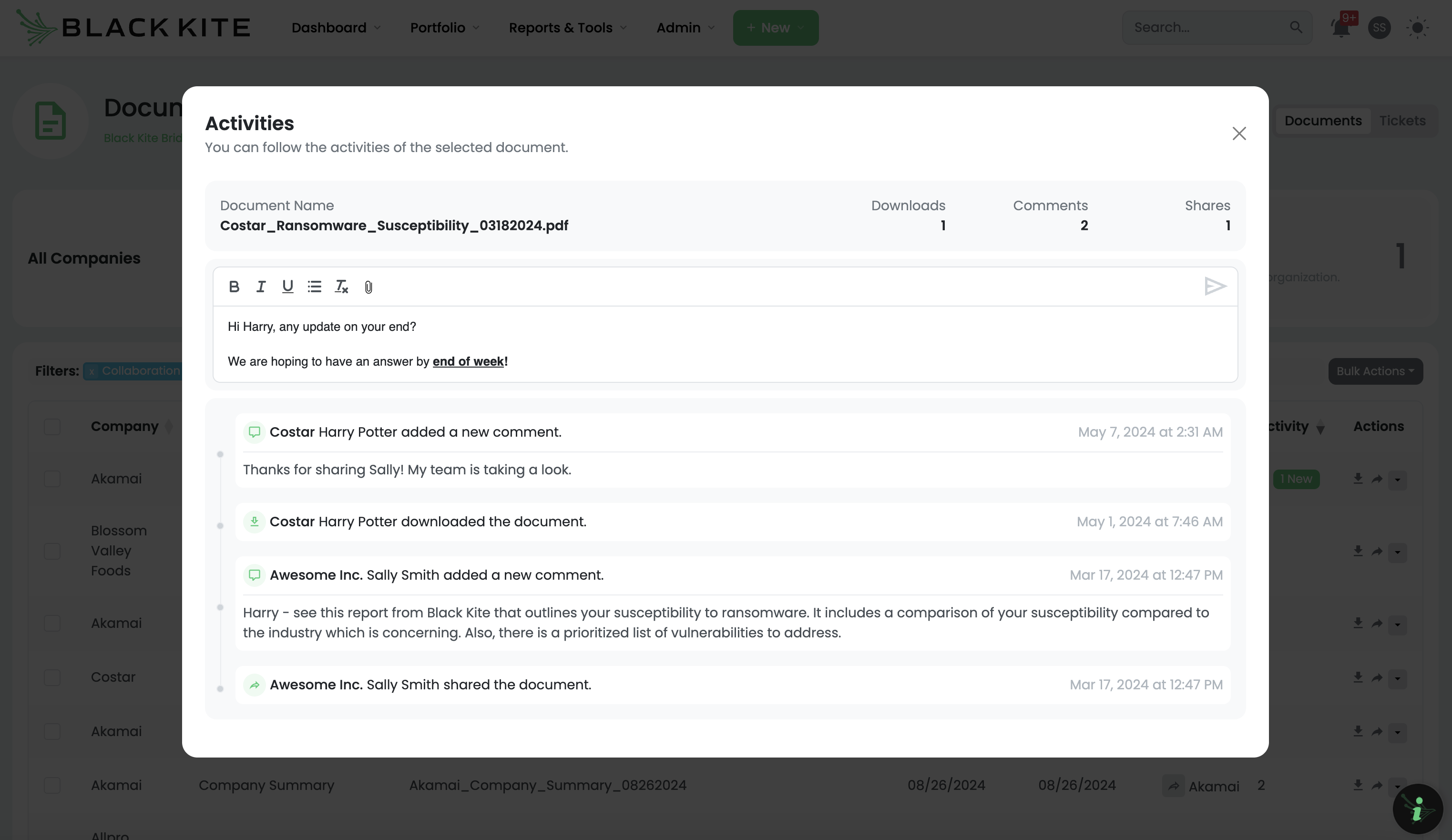This screenshot has width=1452, height=840.
Task: Check the Blossom Valley Foods row checkbox
Action: tap(52, 551)
